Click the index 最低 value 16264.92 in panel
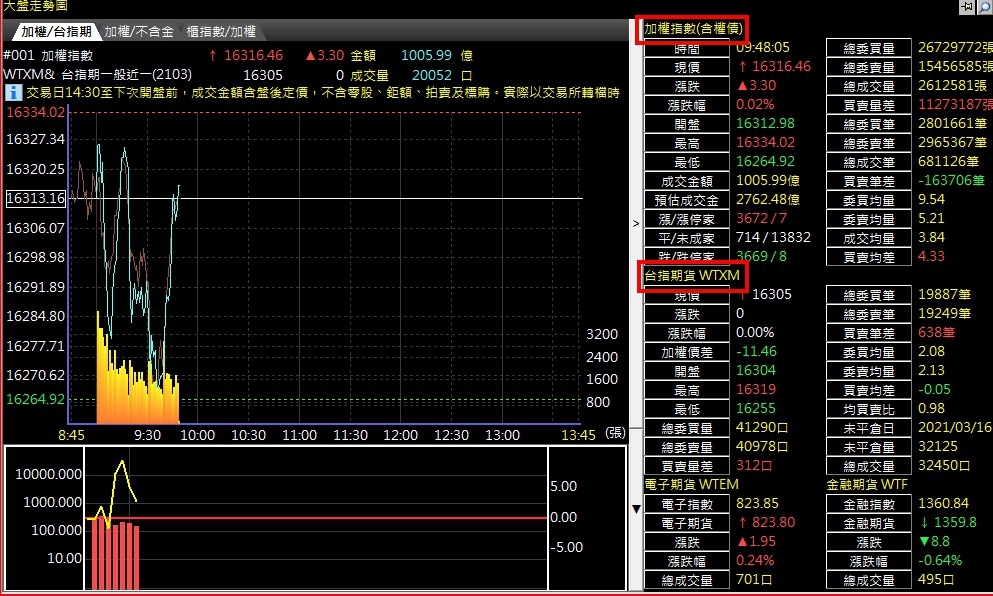 coord(765,162)
